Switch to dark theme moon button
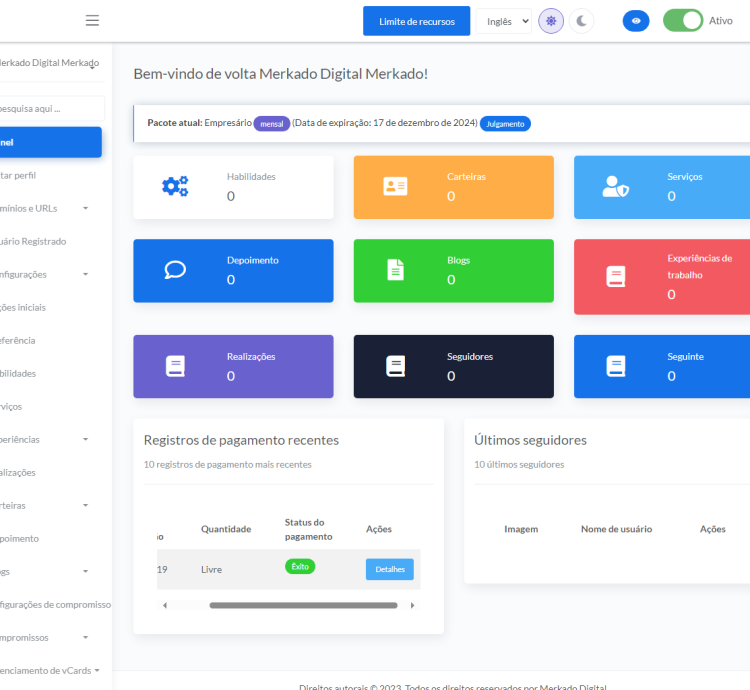Screen dimensions: 750x690 pos(582,21)
